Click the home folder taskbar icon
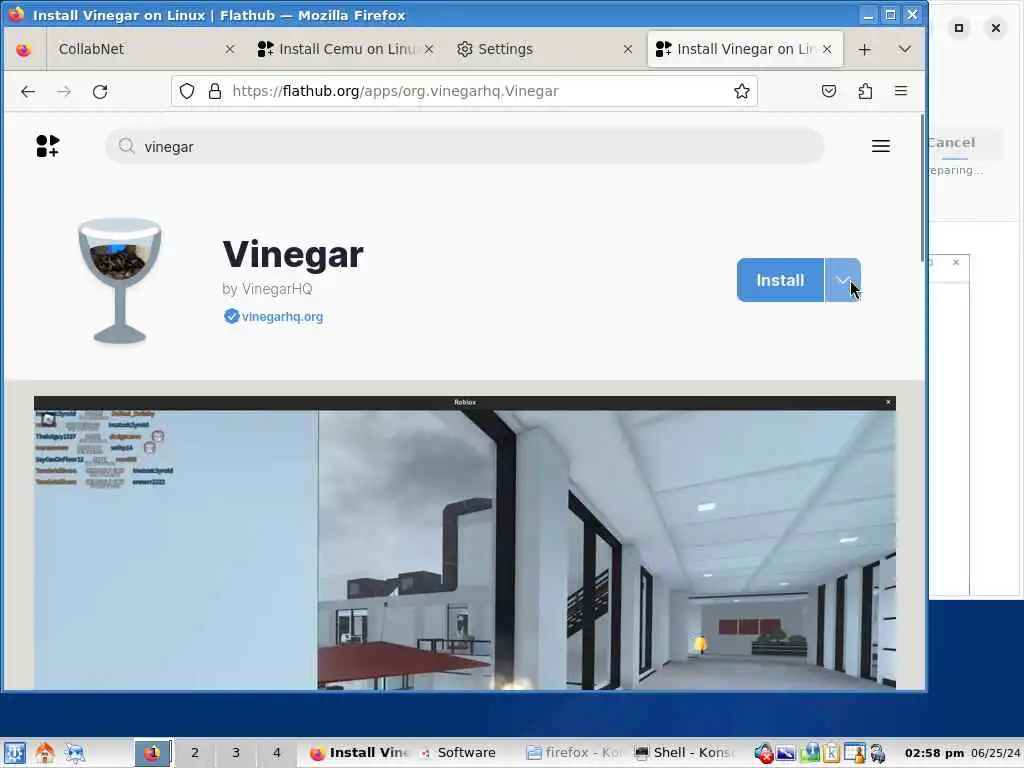This screenshot has height=768, width=1024. 44,753
